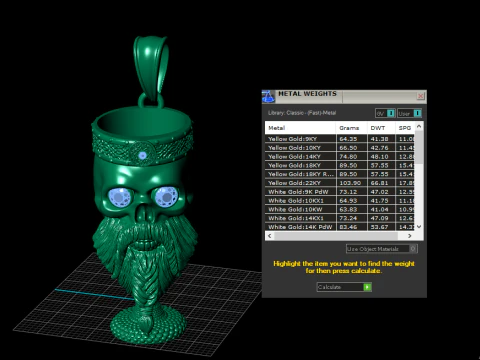
Task: Click the 83.46 grams cell
Action: click(352, 227)
